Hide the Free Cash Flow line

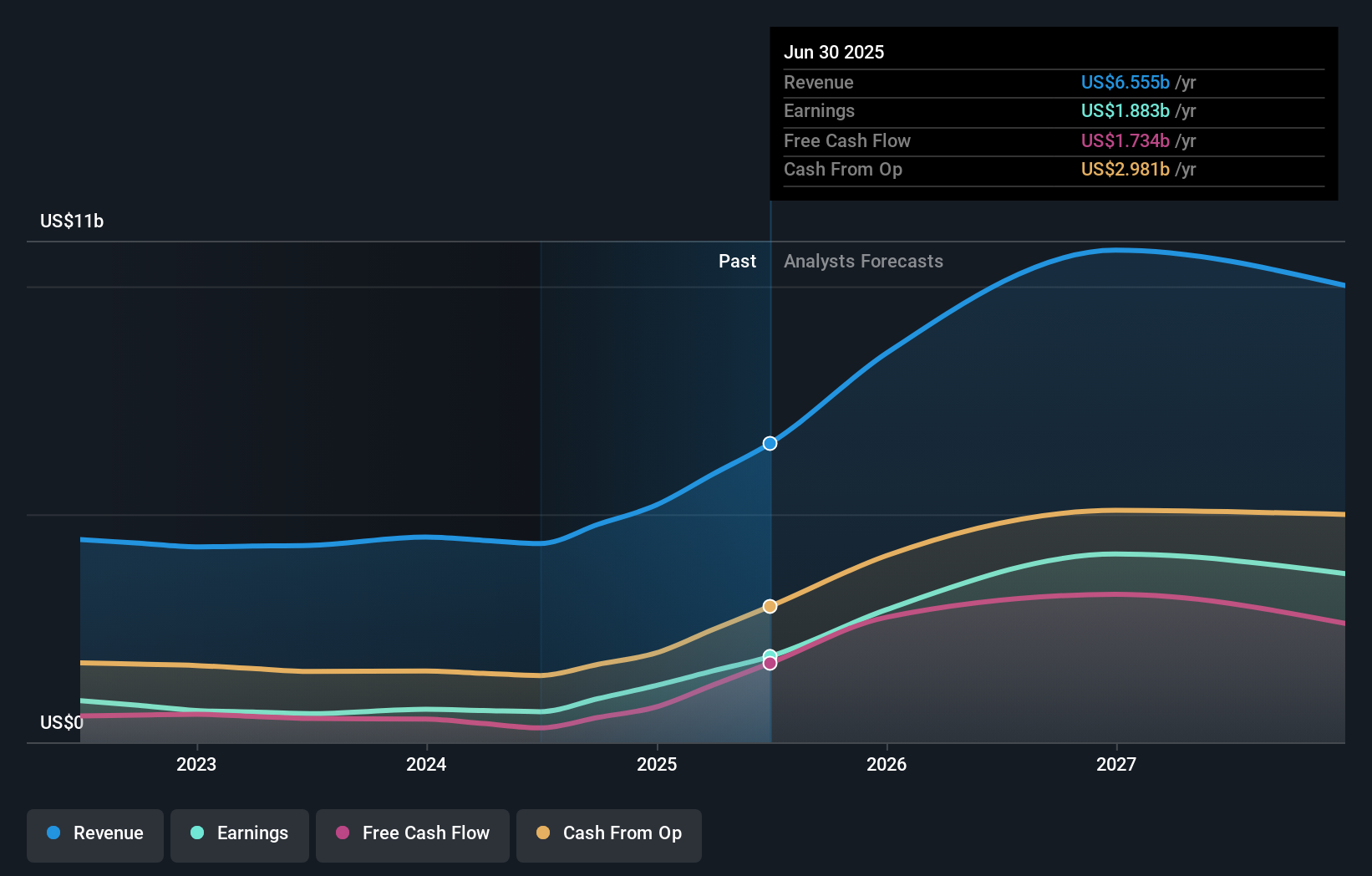(x=412, y=833)
